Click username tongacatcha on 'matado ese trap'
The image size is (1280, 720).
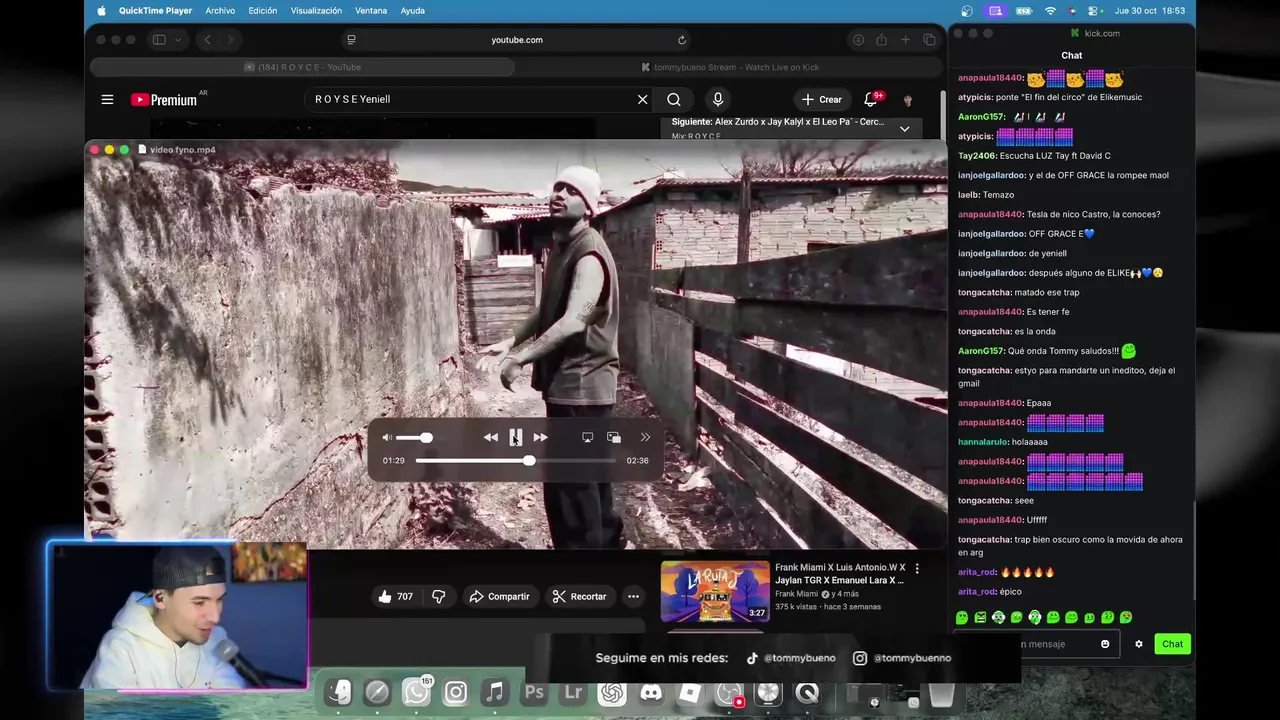pos(984,292)
